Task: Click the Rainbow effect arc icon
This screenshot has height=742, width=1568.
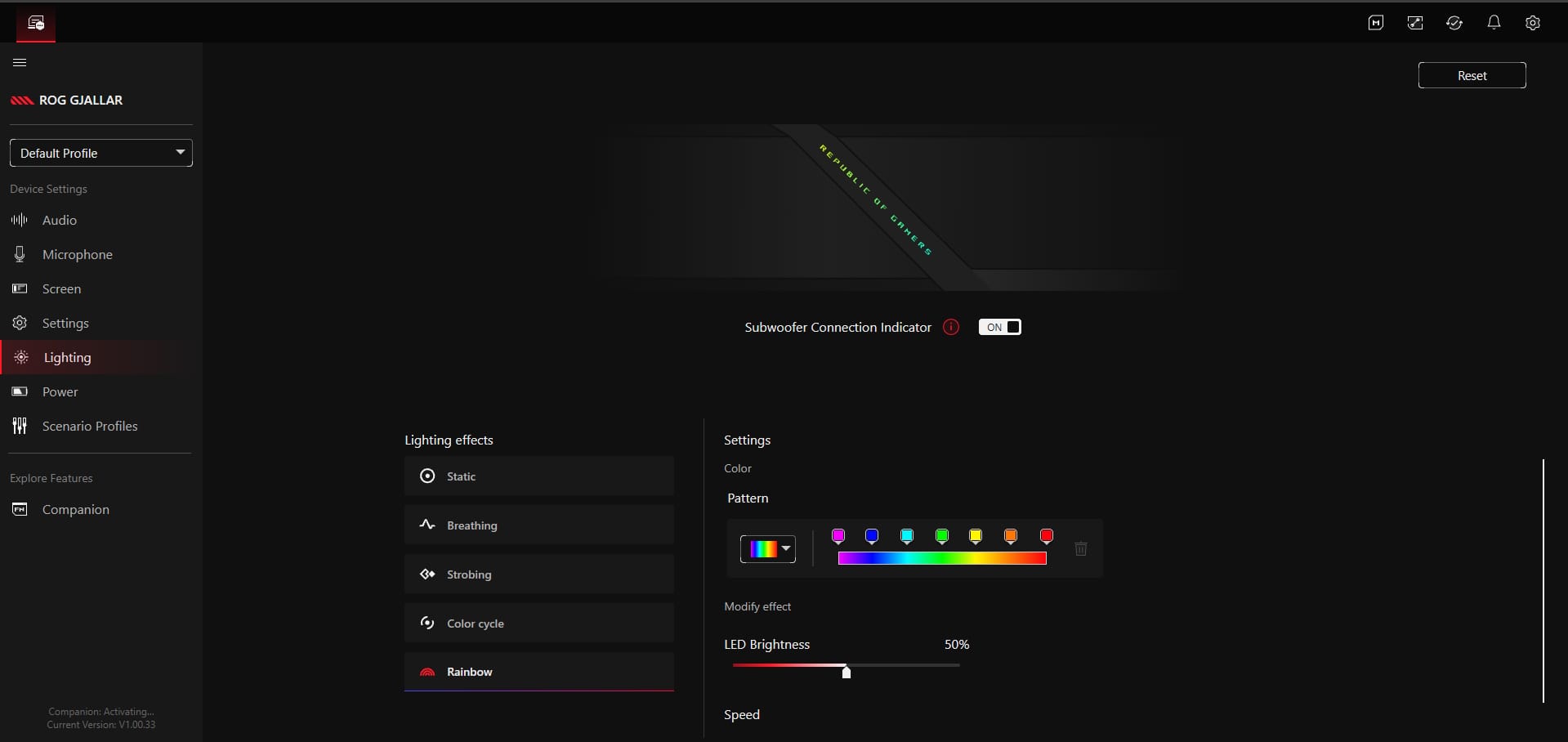Action: coord(427,672)
